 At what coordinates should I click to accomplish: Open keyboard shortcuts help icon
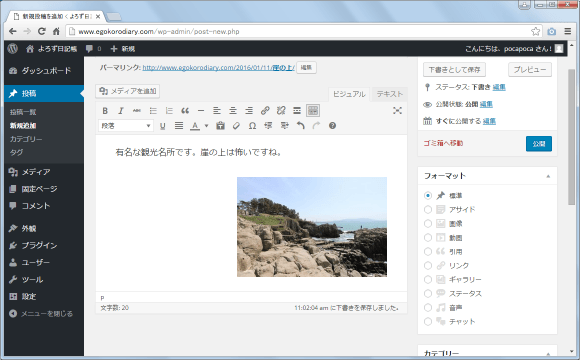(332, 126)
